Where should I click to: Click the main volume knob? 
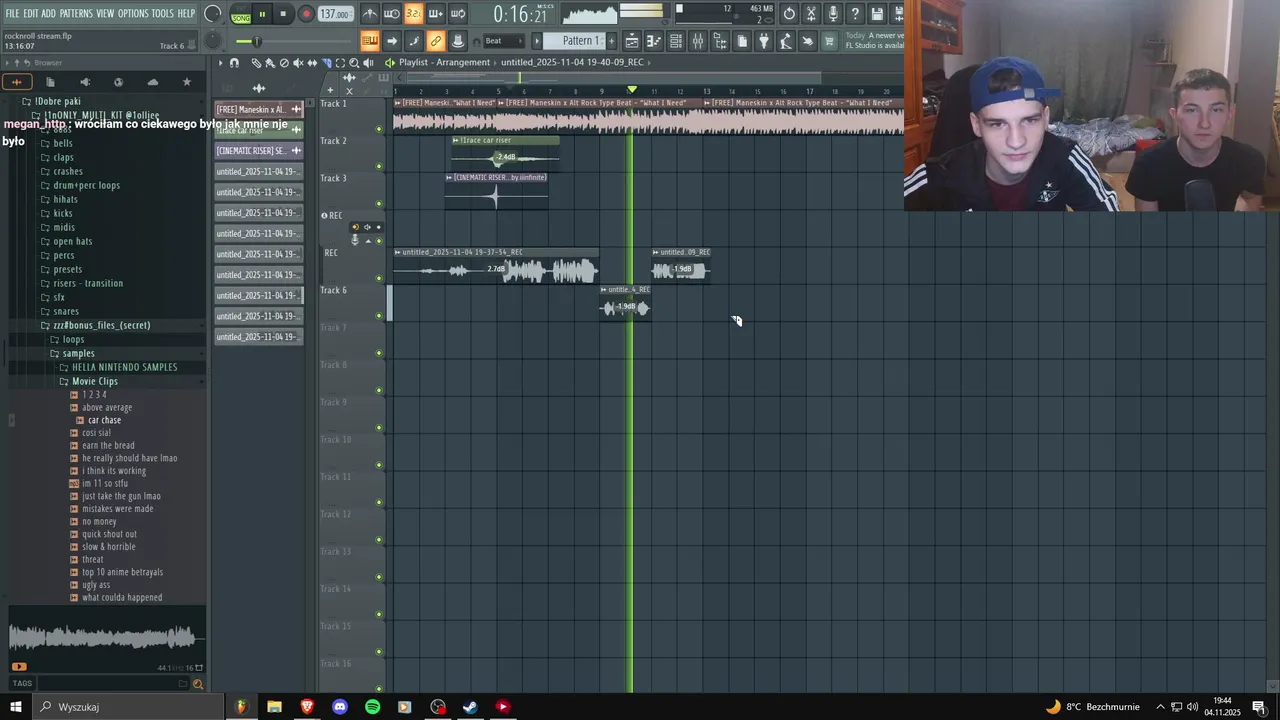click(213, 14)
